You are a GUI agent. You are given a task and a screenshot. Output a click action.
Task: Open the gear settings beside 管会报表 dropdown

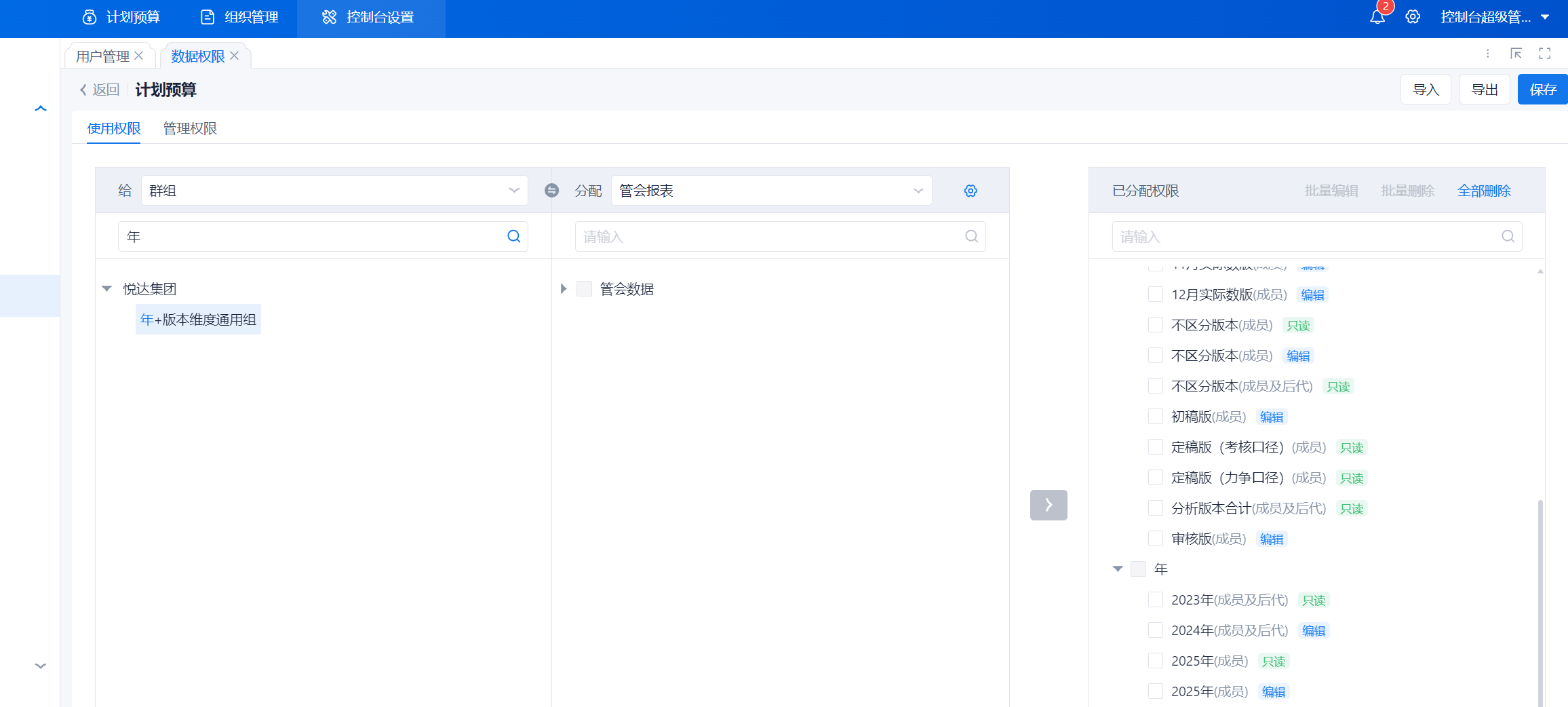(x=971, y=191)
